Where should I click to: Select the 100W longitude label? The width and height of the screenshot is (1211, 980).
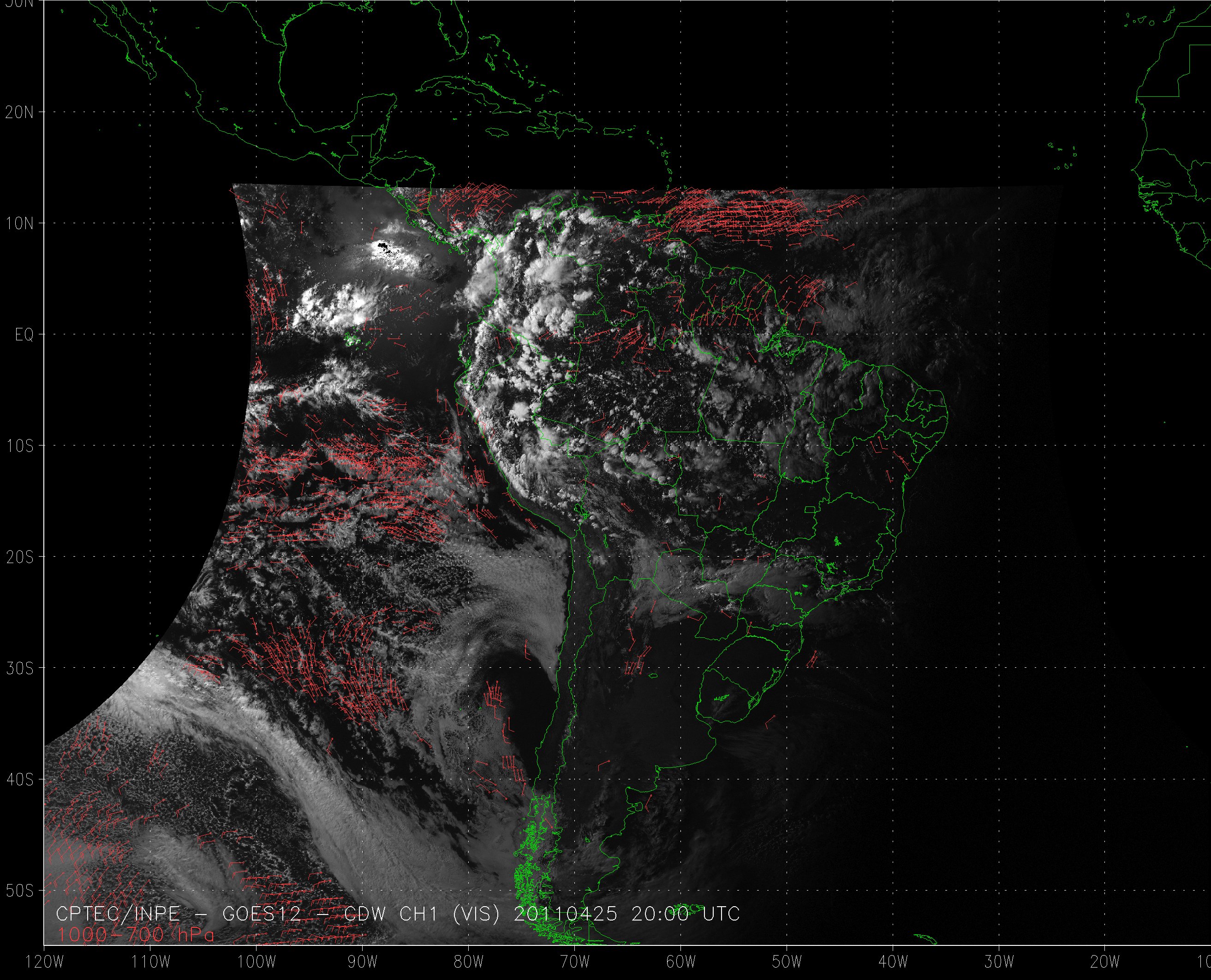[x=257, y=962]
